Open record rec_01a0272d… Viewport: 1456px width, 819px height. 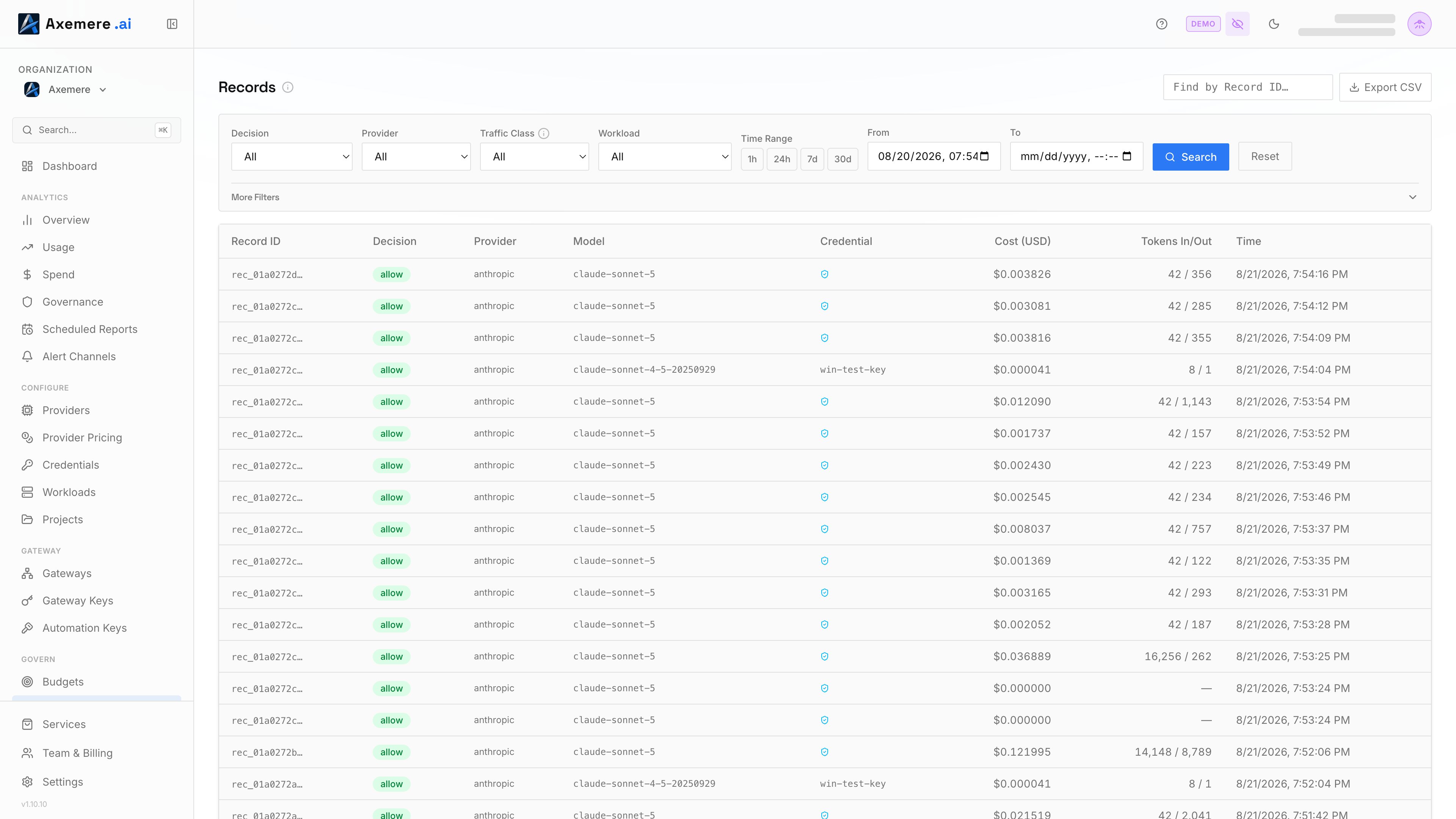coord(267,275)
